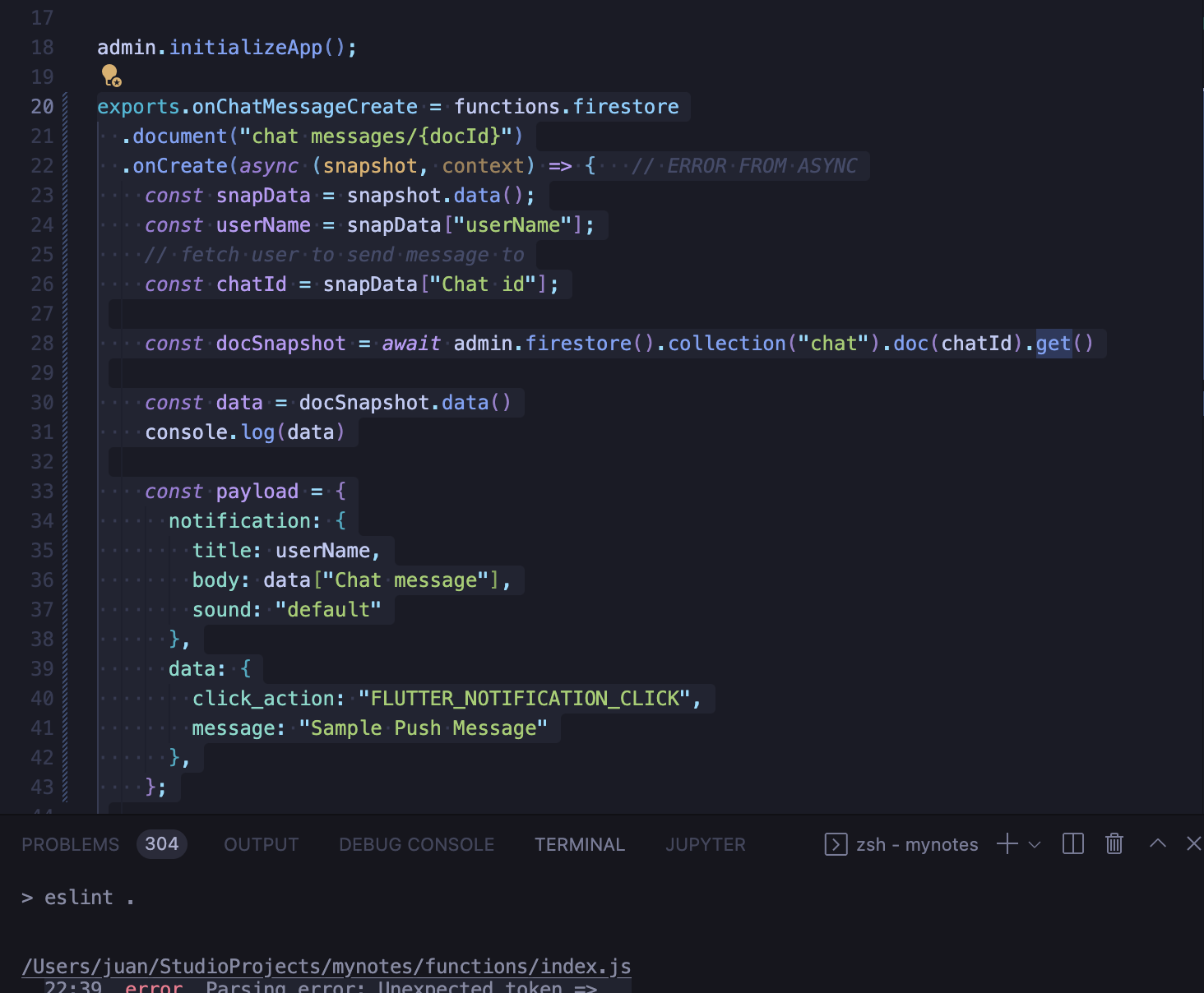The height and width of the screenshot is (993, 1204).
Task: Click 'onChatMessageCreate' in the exports line
Action: point(305,107)
